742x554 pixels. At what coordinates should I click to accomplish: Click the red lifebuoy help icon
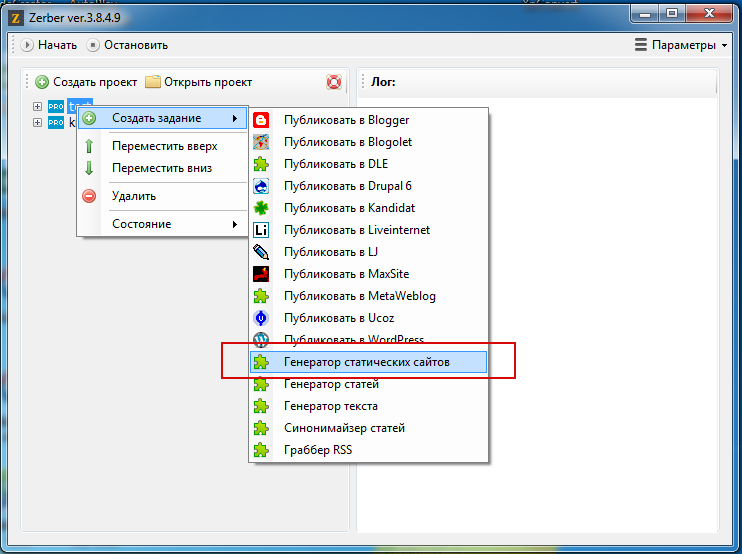pos(334,82)
